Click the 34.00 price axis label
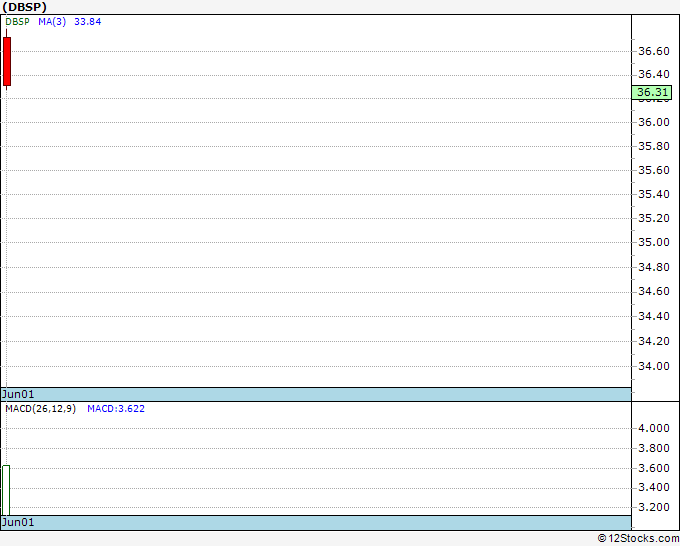 pos(654,366)
